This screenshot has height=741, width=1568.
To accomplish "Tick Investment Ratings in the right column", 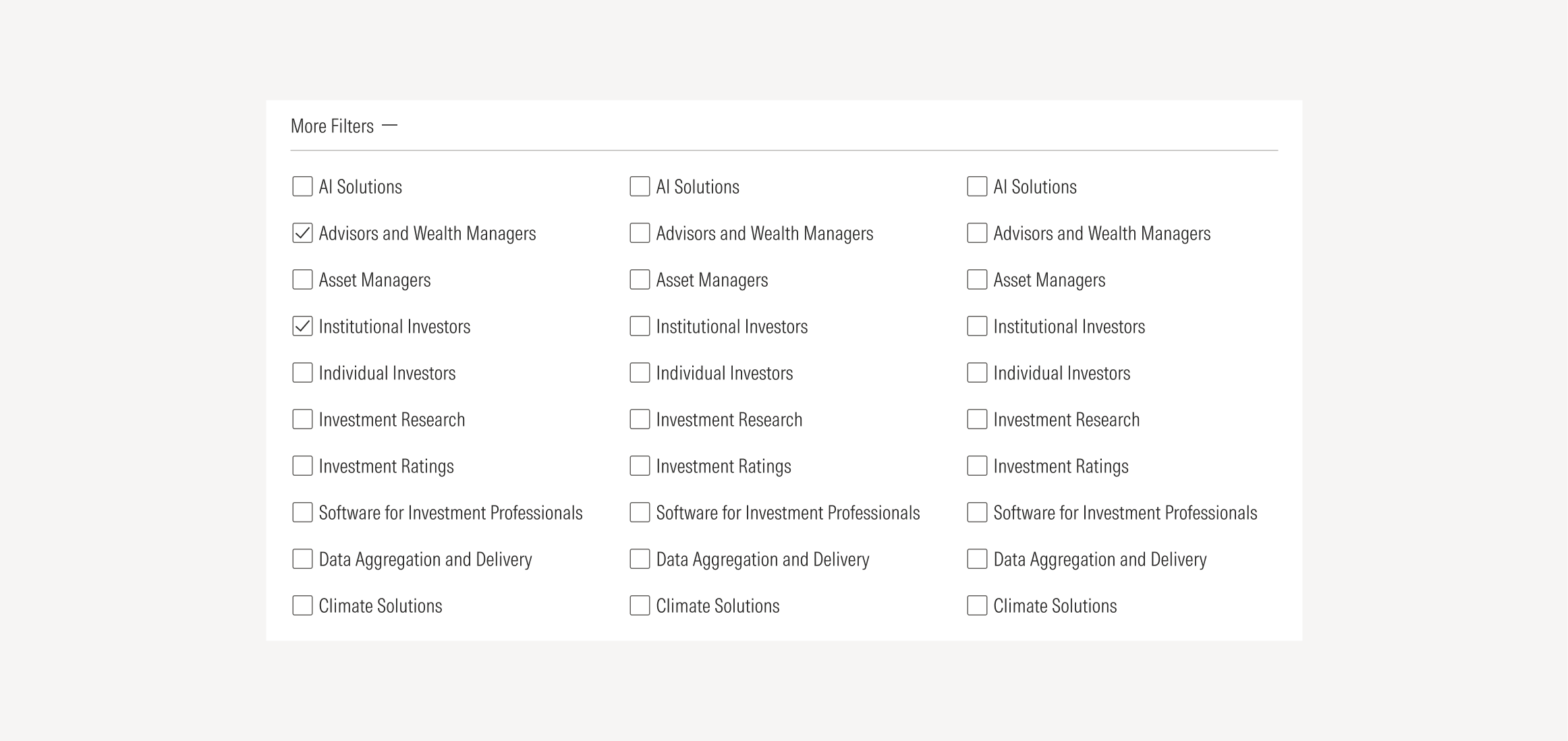I will click(x=977, y=466).
